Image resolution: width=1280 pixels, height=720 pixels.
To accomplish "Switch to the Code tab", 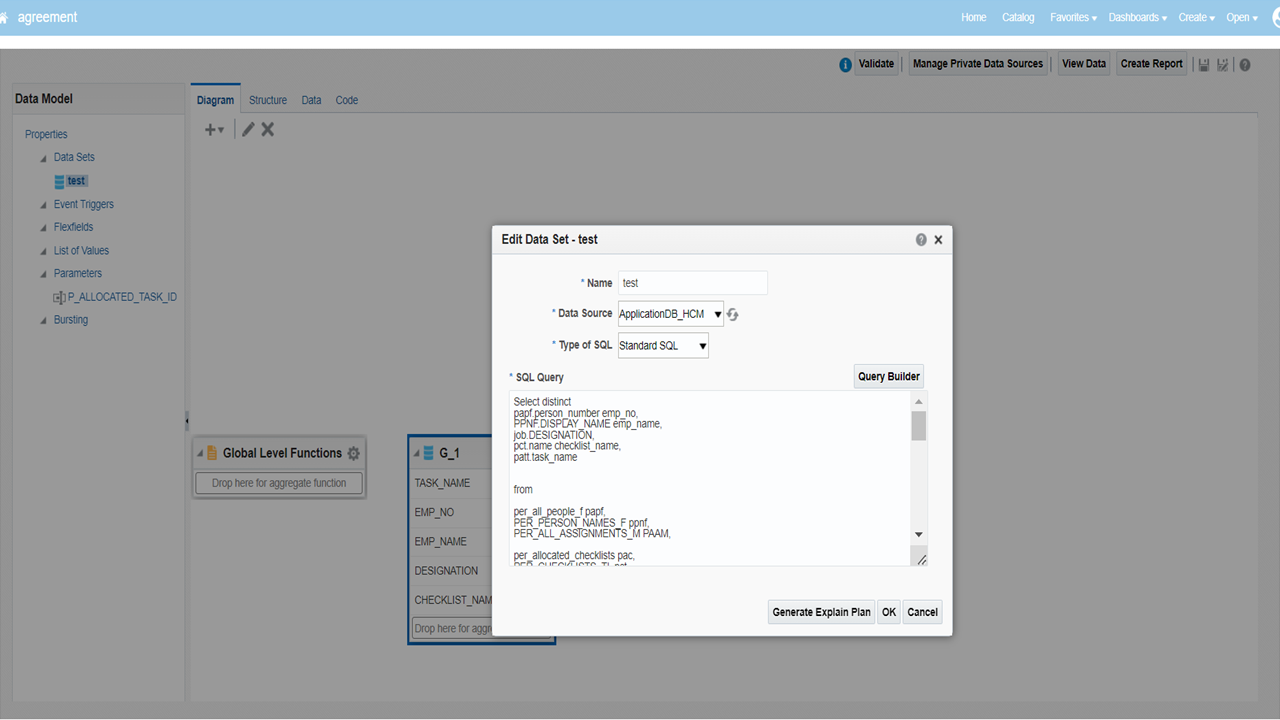I will (346, 100).
